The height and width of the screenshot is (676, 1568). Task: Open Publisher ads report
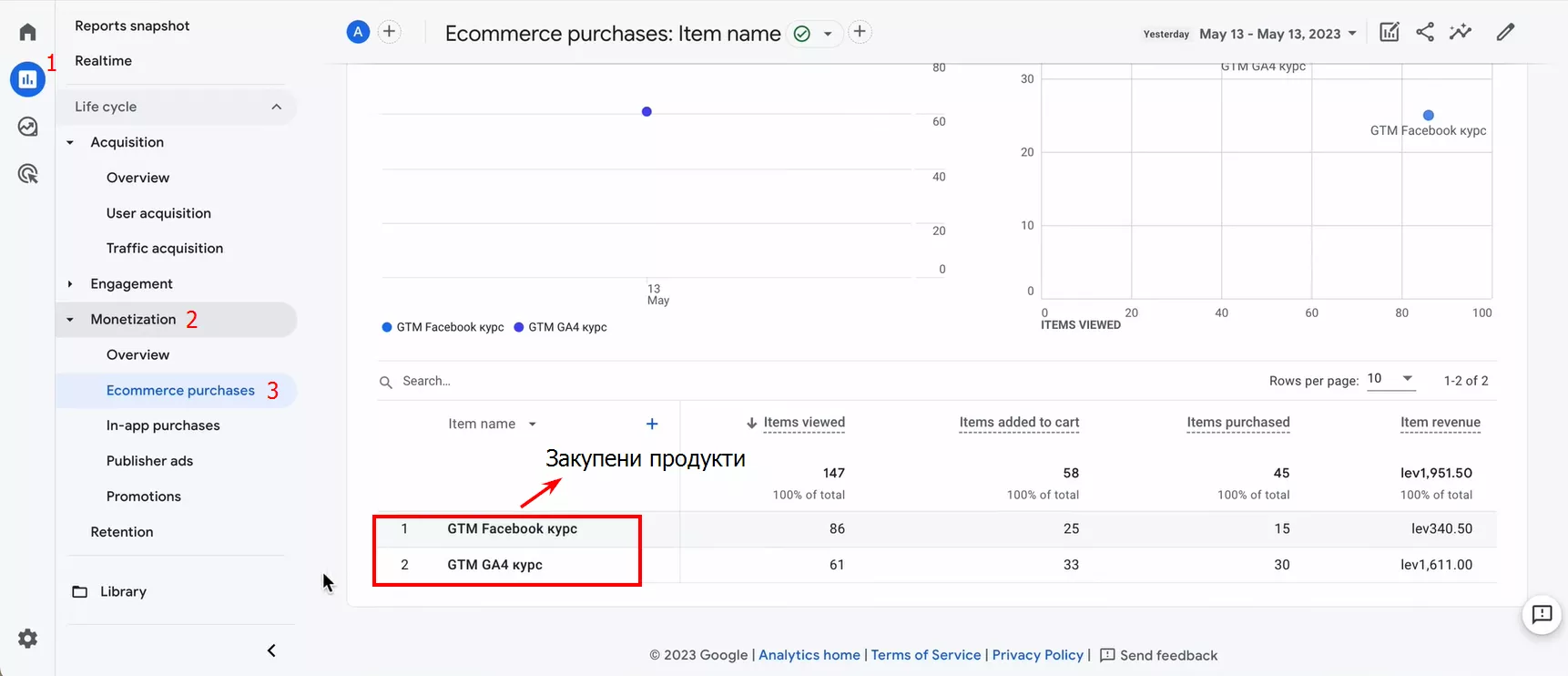pos(149,461)
